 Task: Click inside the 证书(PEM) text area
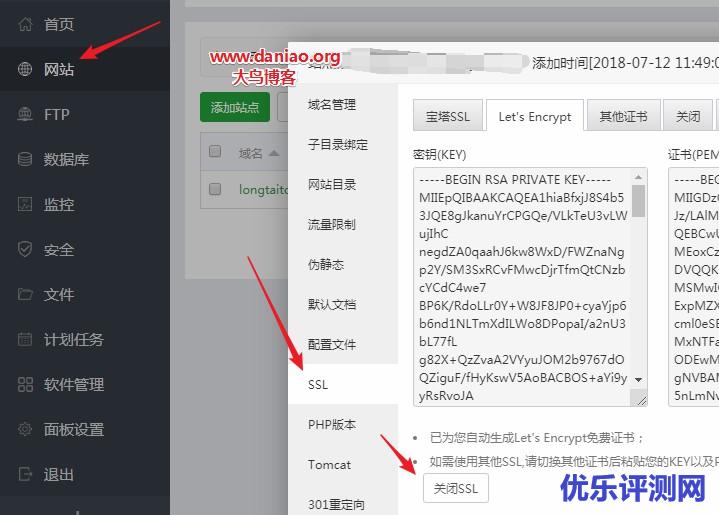[x=694, y=287]
